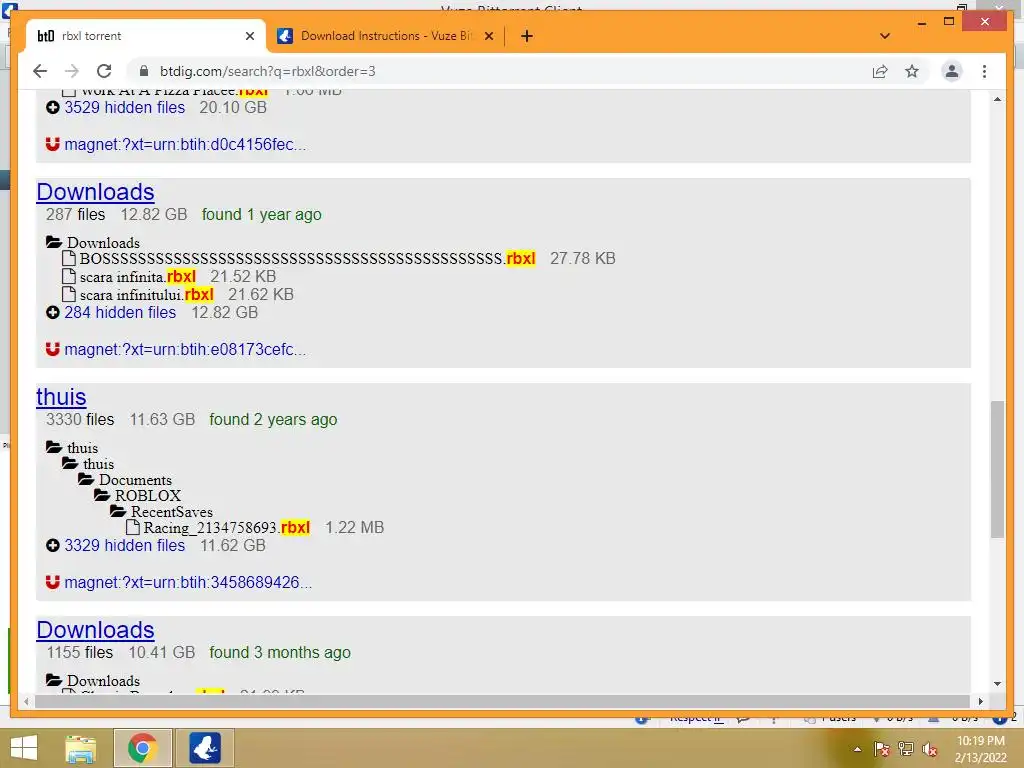The image size is (1024, 768).
Task: Open the first Downloads torrent title (287 files)
Action: tap(95, 192)
